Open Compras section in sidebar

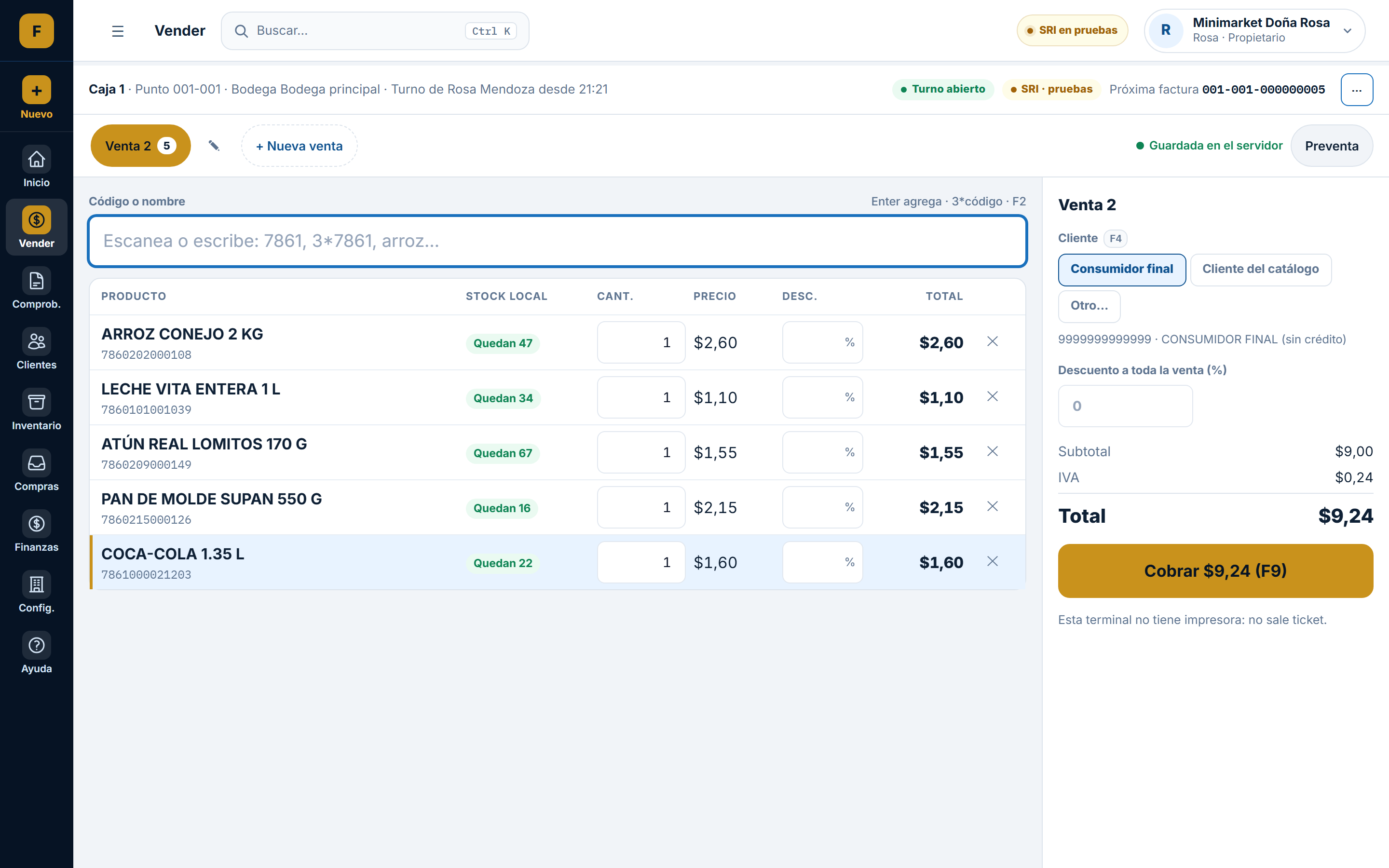pyautogui.click(x=36, y=471)
